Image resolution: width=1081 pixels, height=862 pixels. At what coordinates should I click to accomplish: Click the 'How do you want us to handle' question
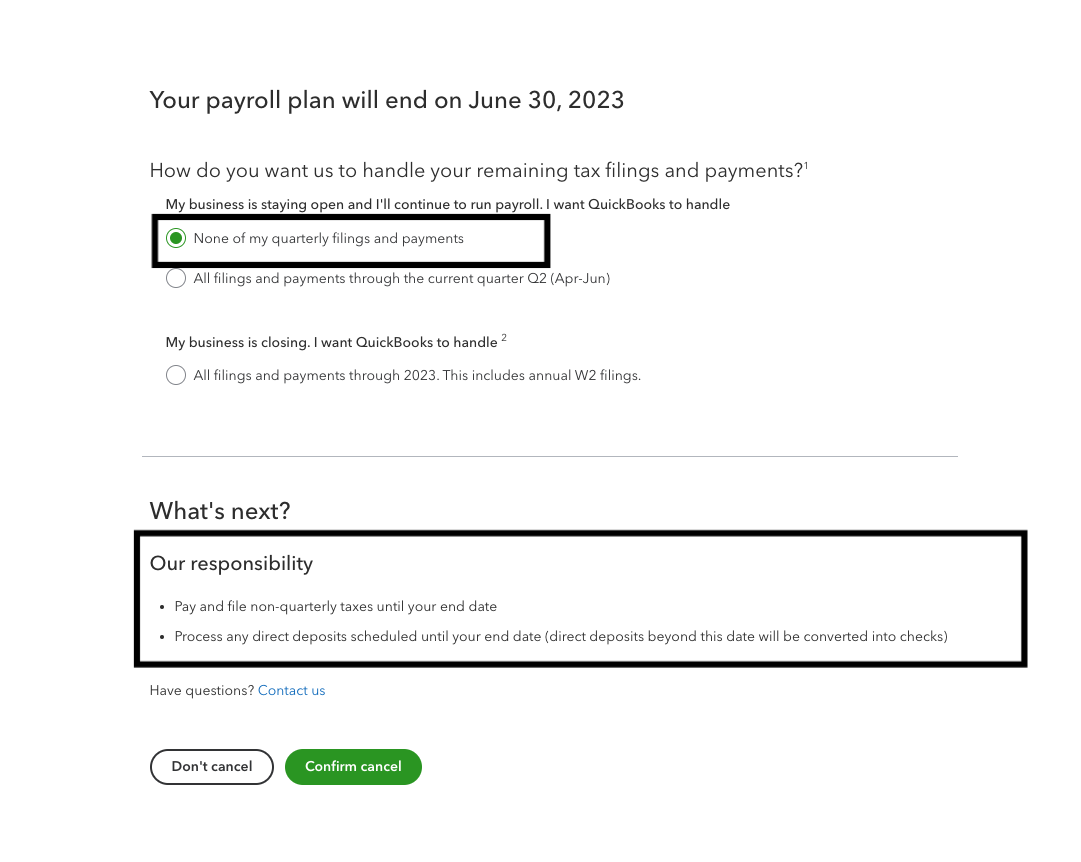click(476, 171)
